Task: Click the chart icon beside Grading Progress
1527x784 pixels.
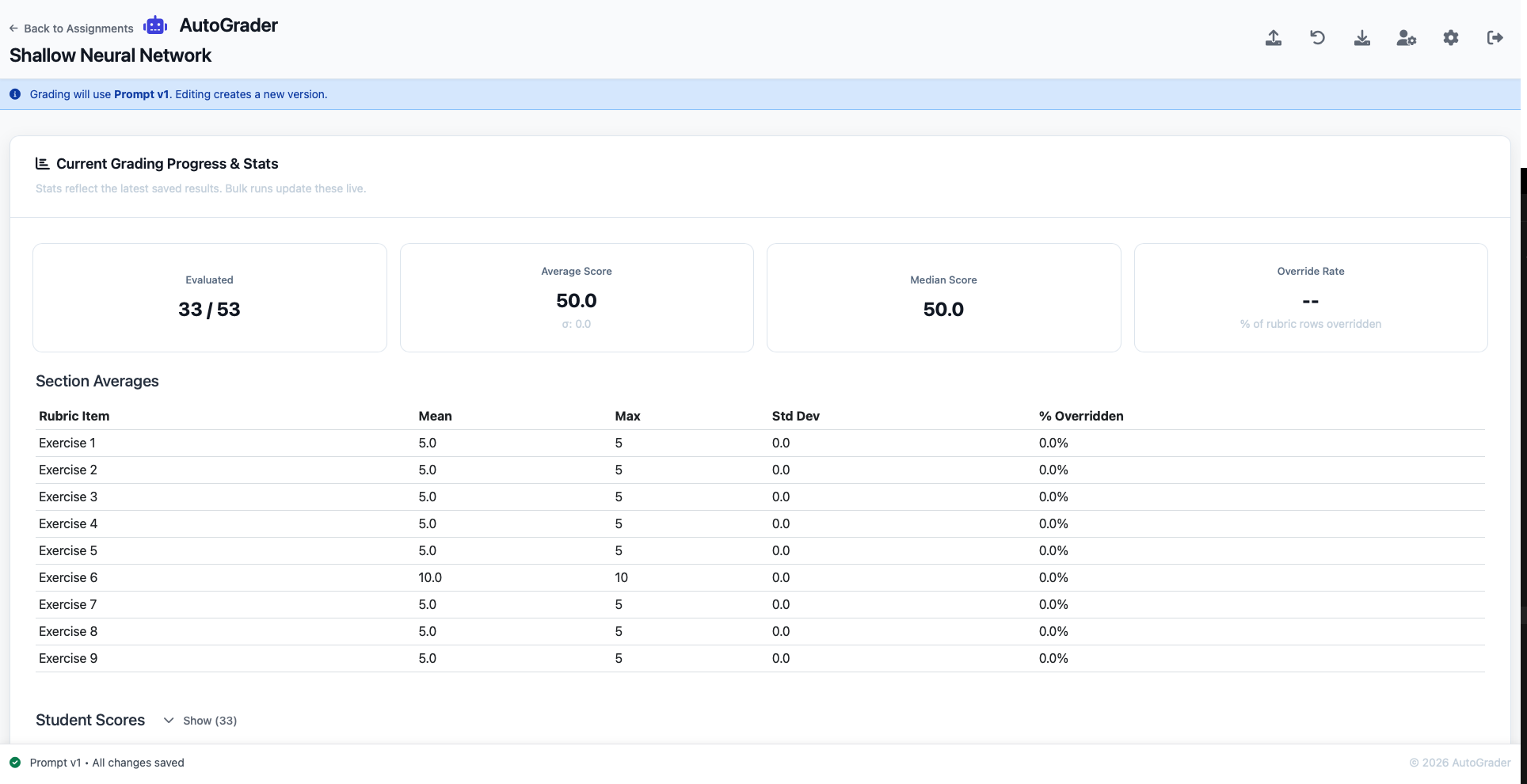Action: click(42, 164)
